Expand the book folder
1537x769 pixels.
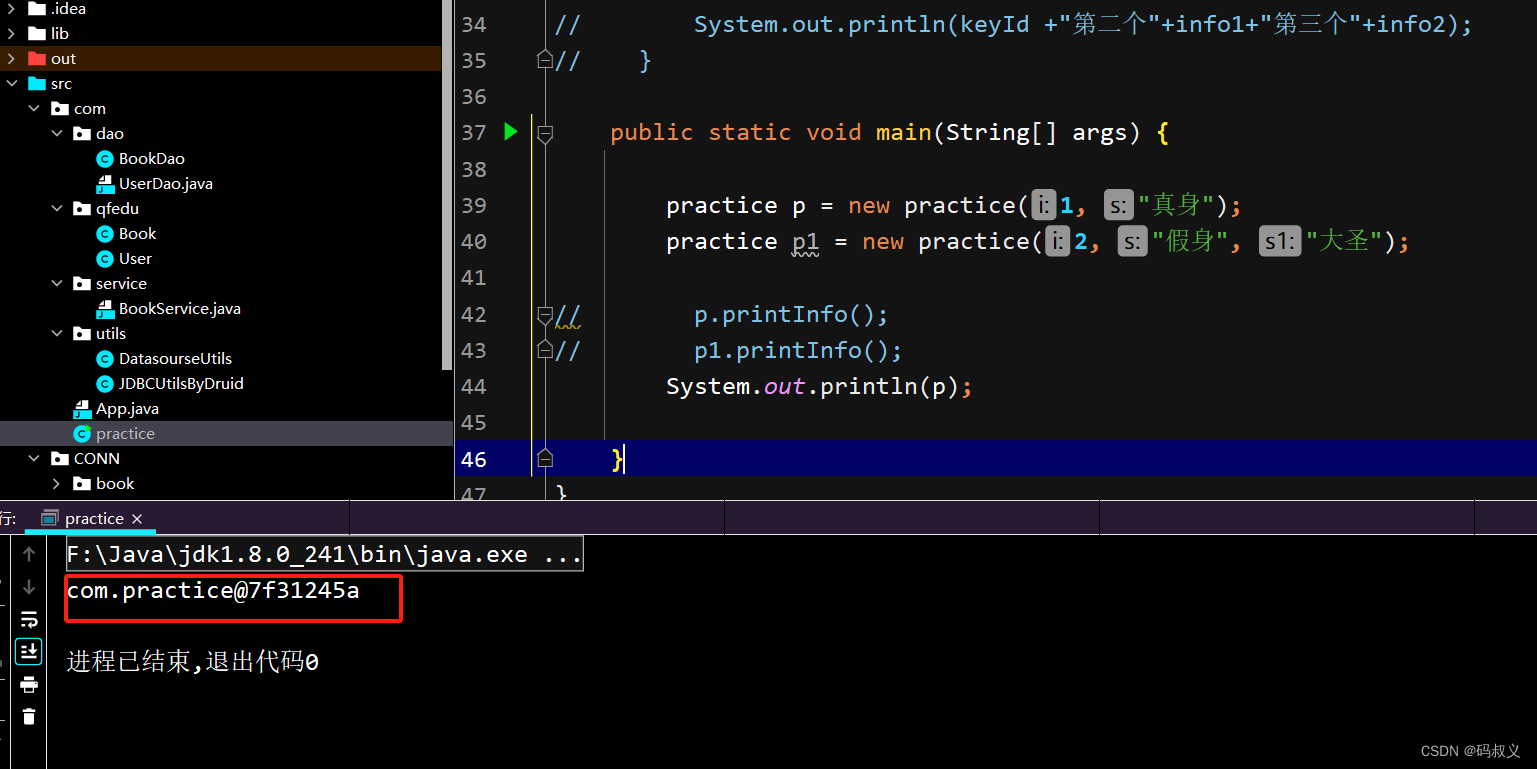[57, 484]
